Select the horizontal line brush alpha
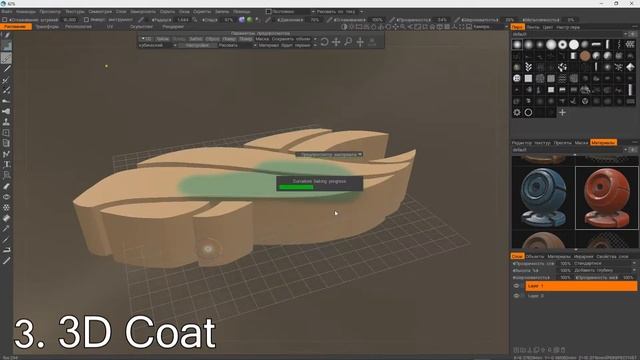 pyautogui.click(x=596, y=44)
